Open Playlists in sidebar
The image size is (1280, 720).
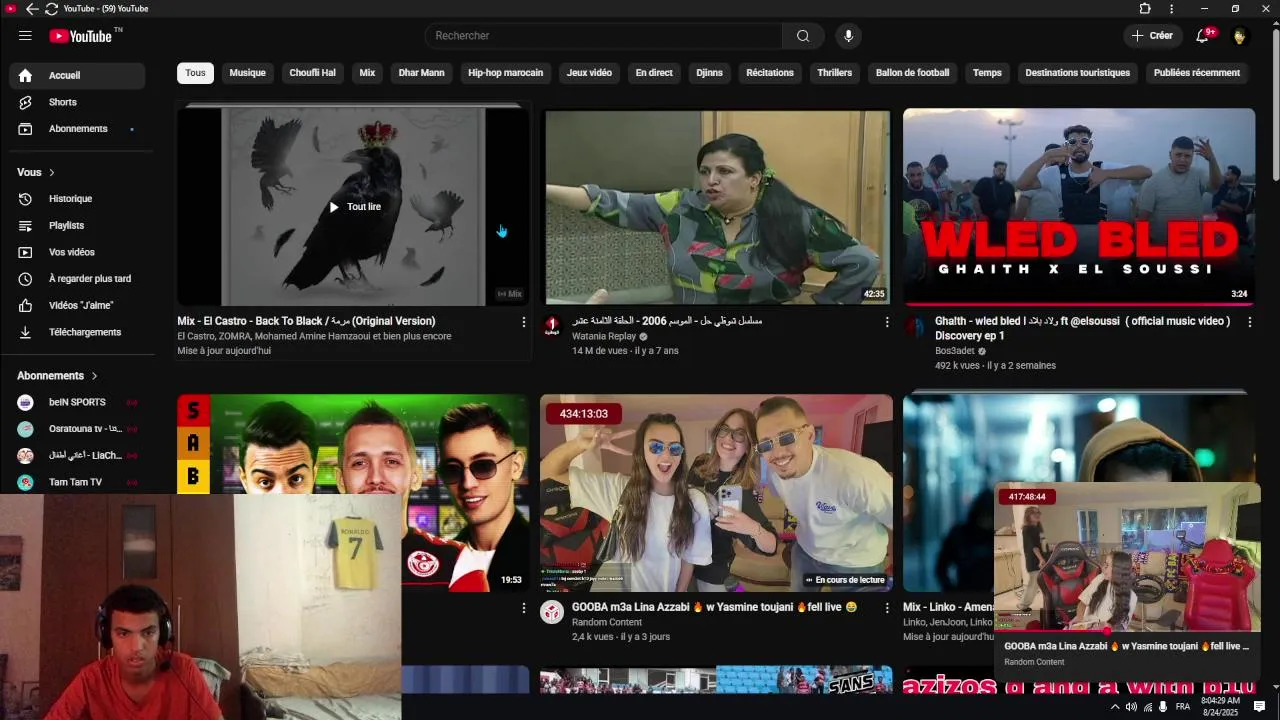pyautogui.click(x=77, y=226)
